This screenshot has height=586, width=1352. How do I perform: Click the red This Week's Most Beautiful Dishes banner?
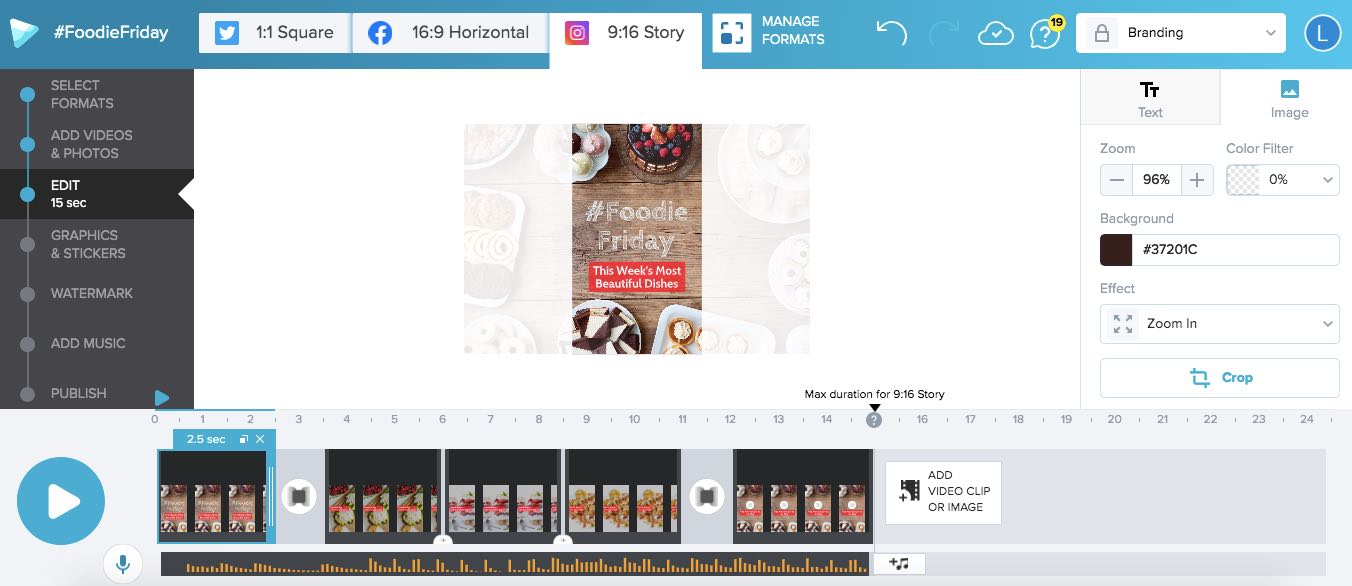pyautogui.click(x=636, y=277)
